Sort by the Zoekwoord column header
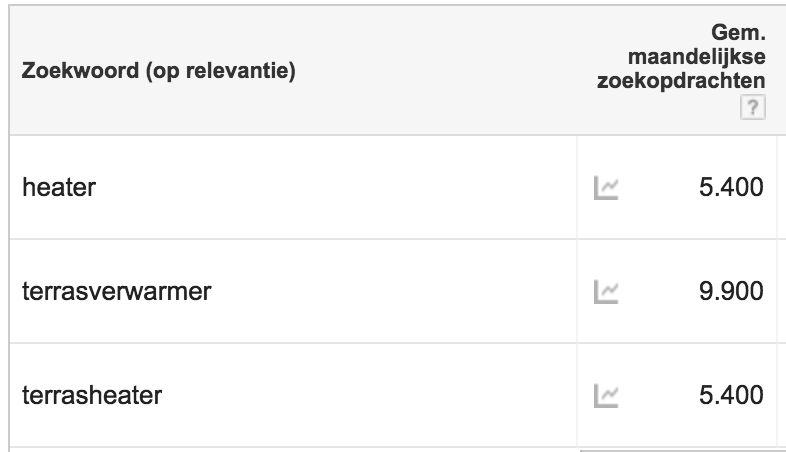 [158, 71]
